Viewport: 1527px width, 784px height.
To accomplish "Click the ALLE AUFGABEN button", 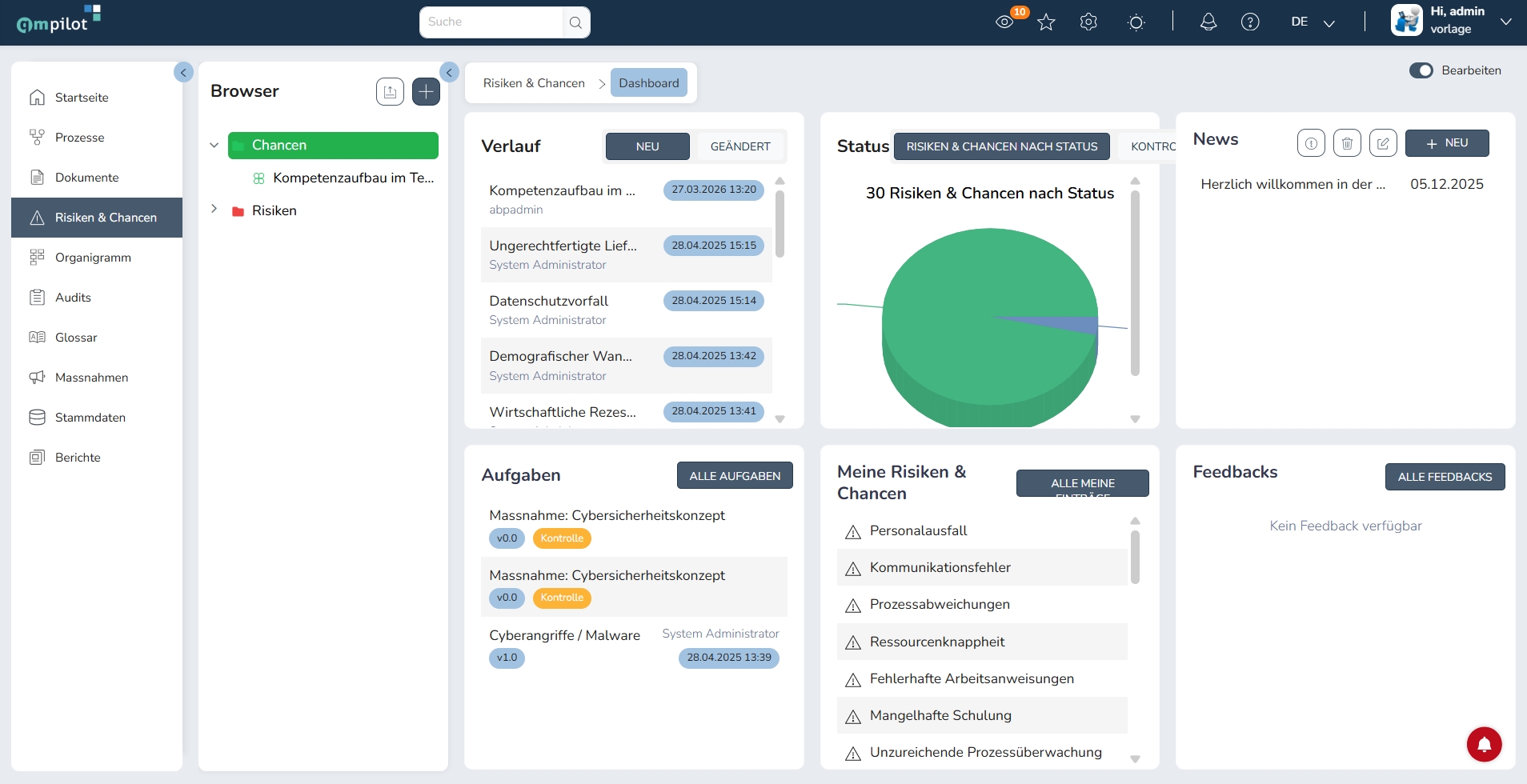I will (x=735, y=476).
